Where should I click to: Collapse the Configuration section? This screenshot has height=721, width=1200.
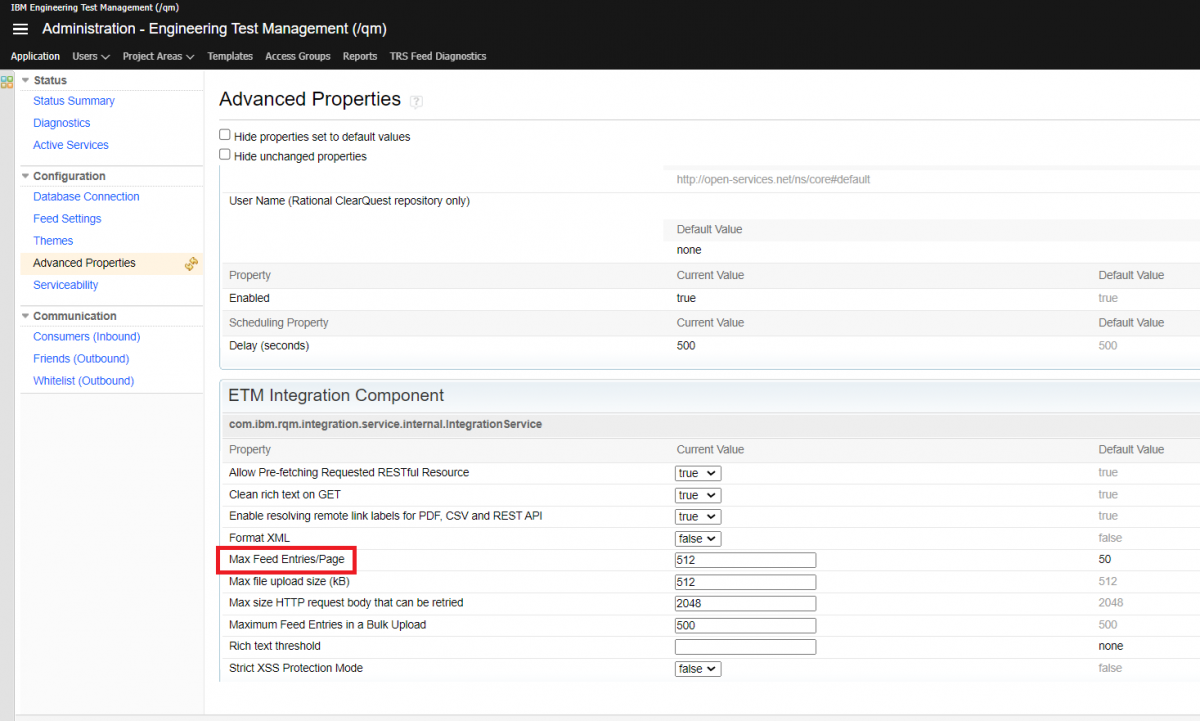26,176
